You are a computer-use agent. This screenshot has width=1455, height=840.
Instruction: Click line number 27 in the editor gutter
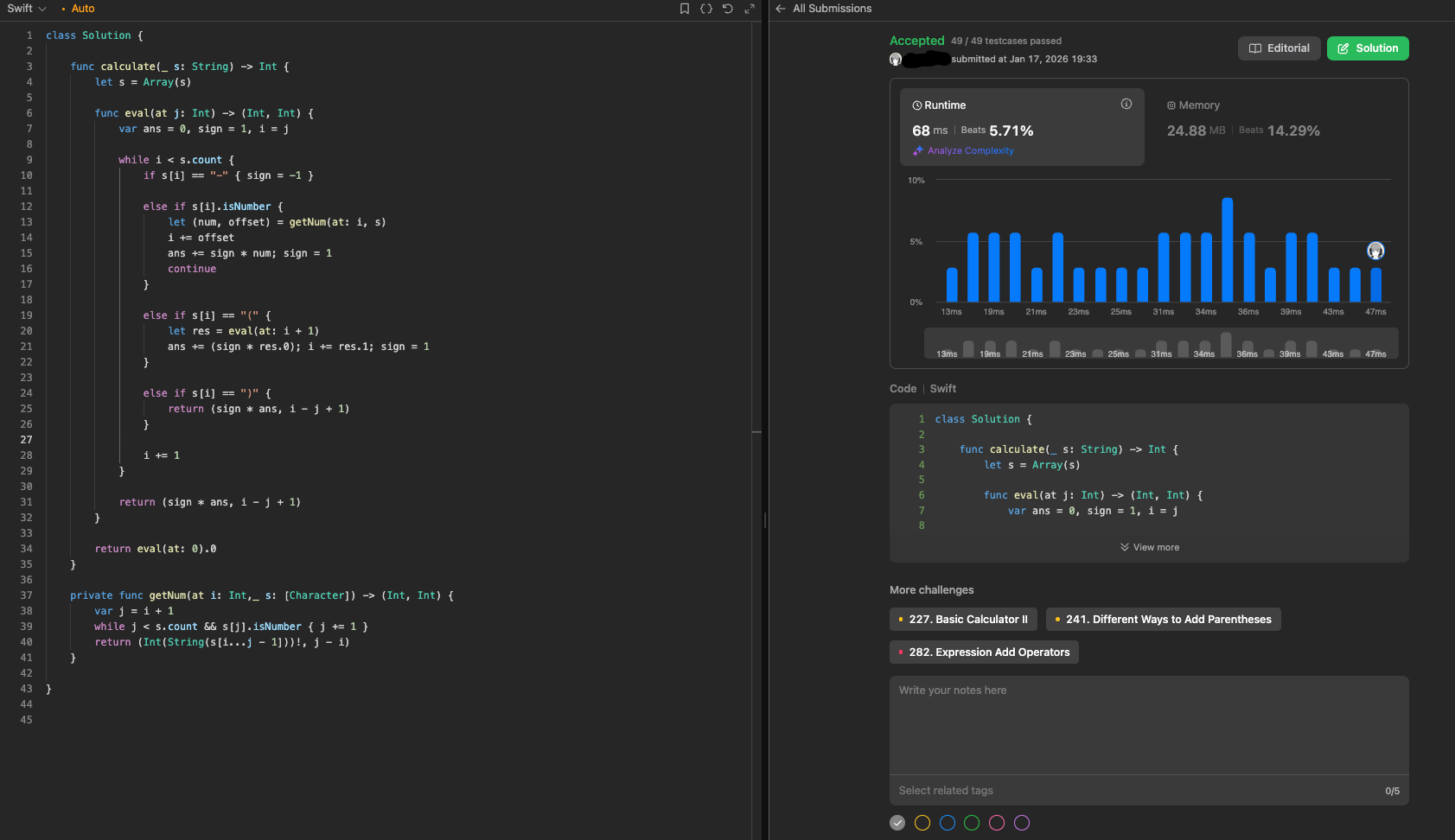click(x=26, y=440)
